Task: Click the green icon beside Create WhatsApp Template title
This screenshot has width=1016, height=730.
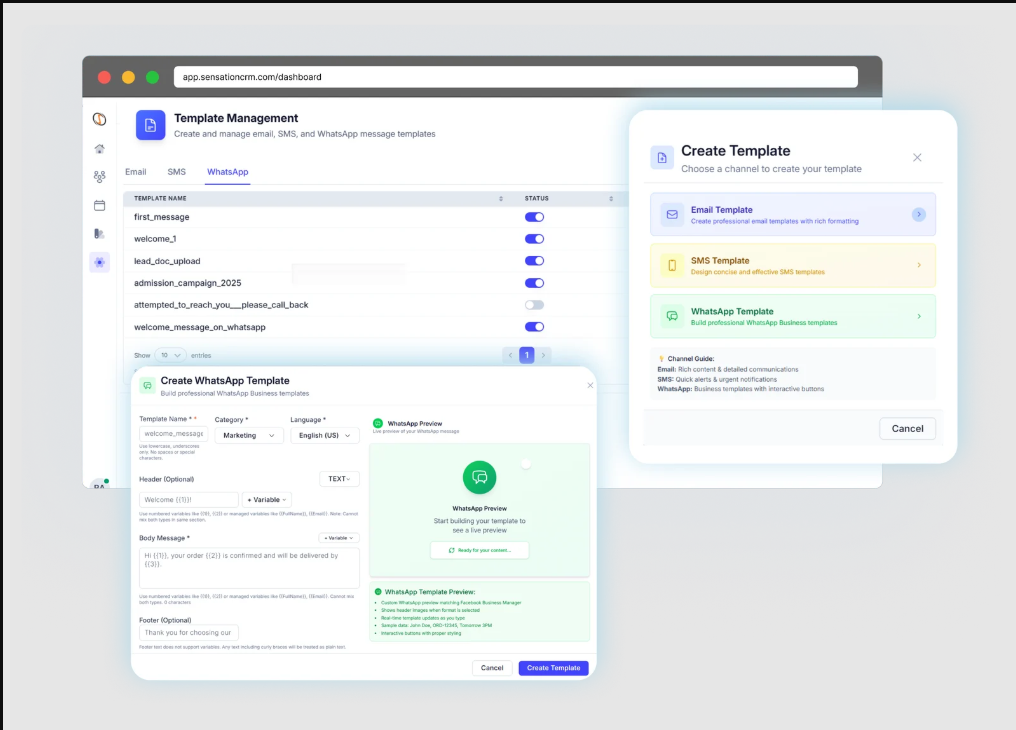Action: (x=147, y=385)
